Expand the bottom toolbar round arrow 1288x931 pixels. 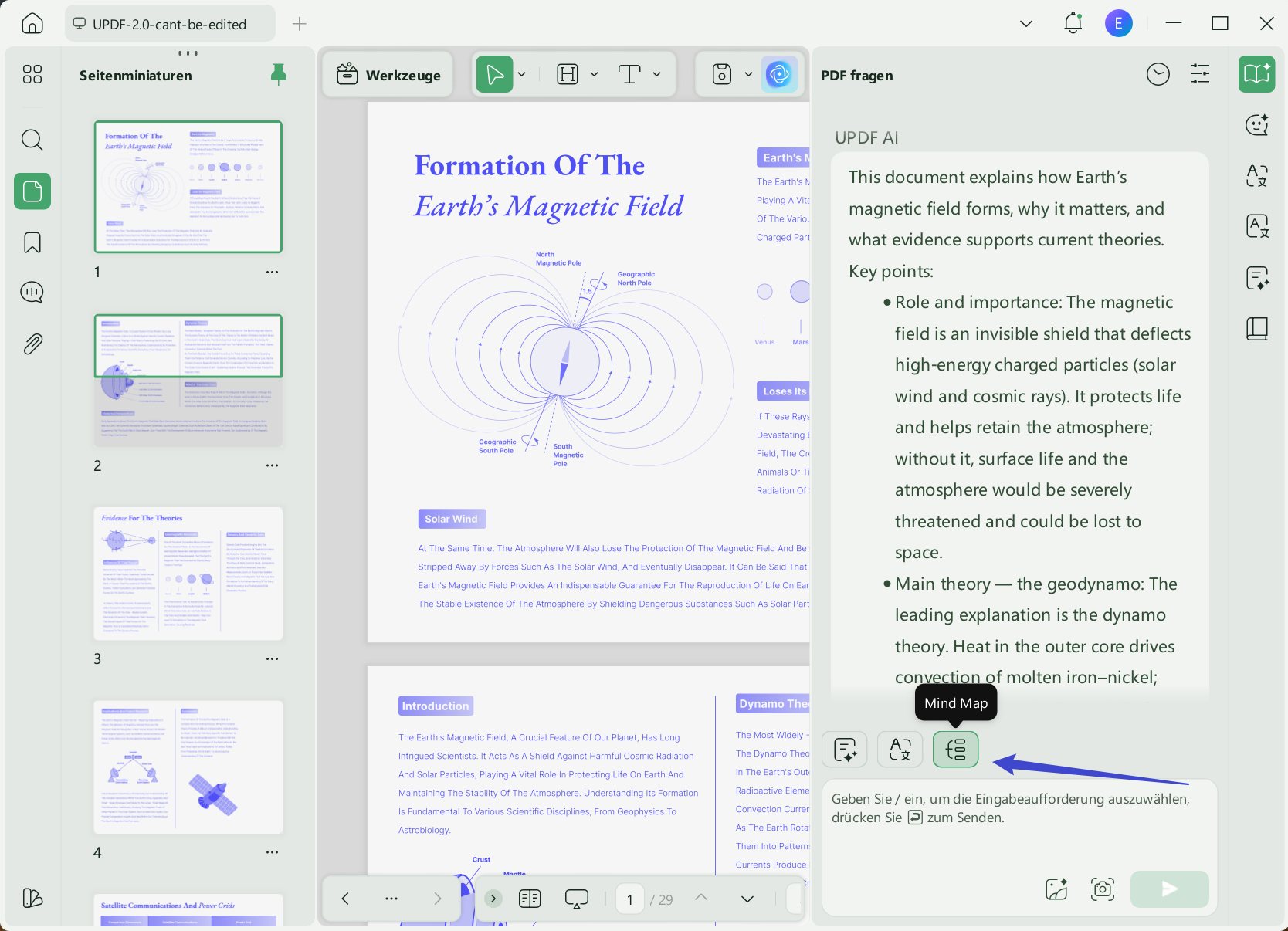(493, 899)
